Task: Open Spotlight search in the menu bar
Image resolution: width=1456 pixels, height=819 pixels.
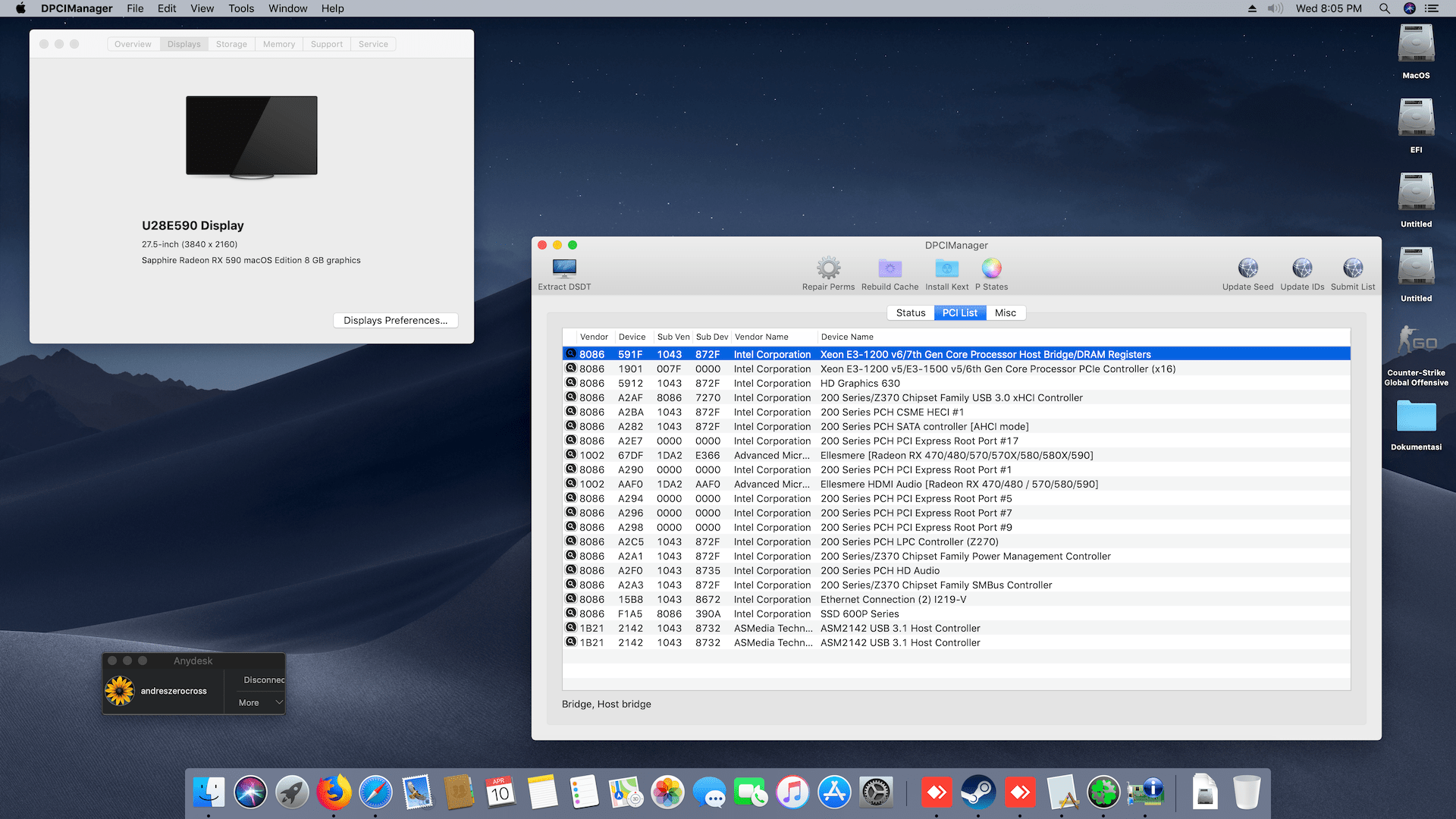Action: pos(1384,8)
